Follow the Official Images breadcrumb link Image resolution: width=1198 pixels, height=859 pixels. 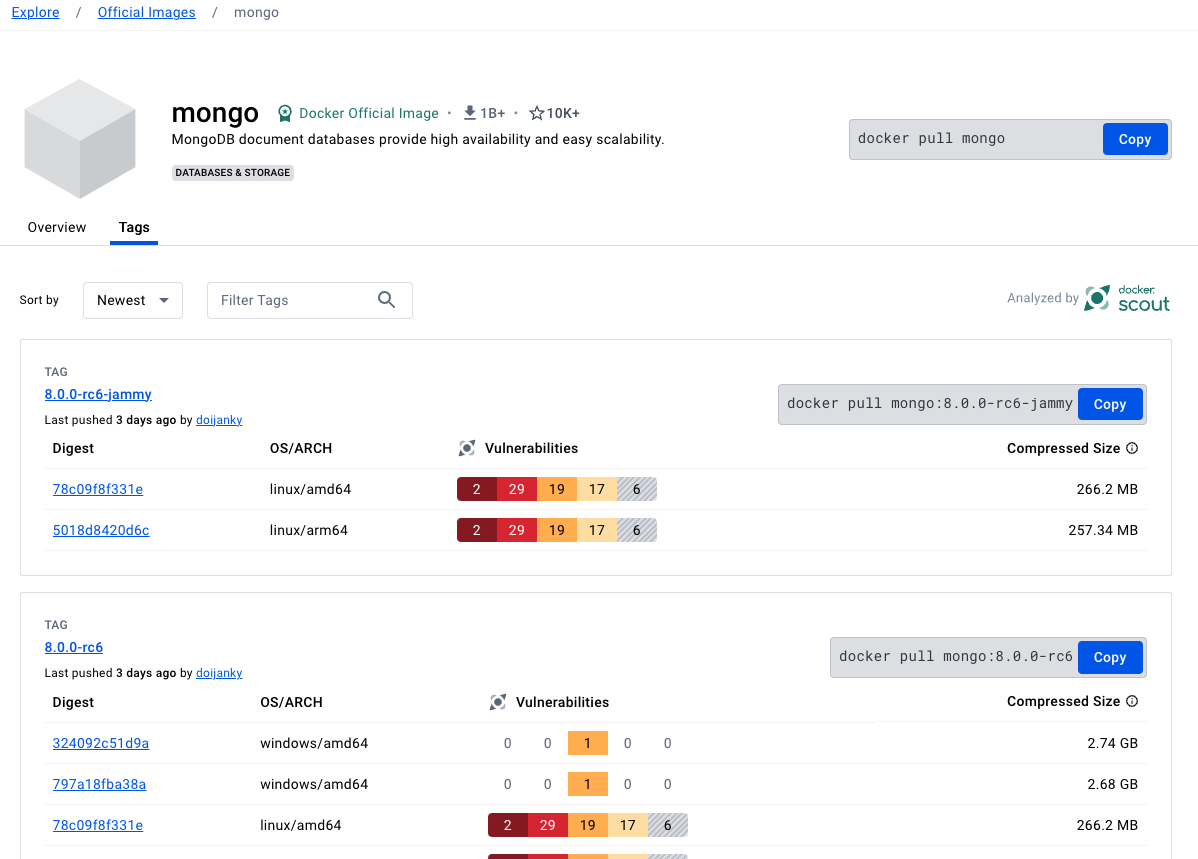[146, 12]
